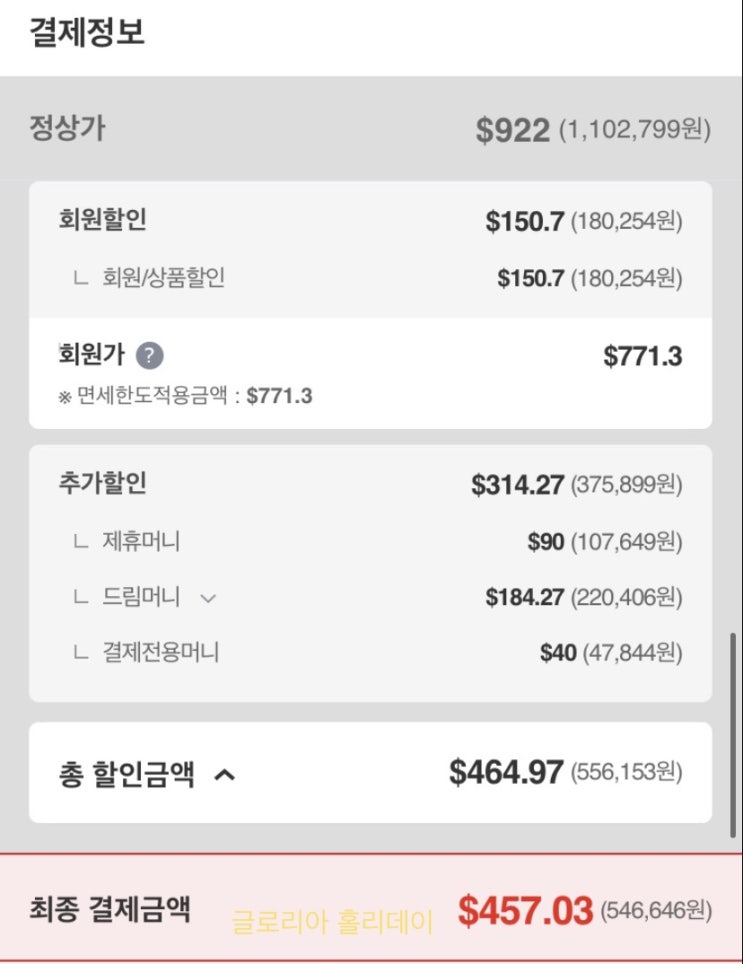Viewport: 743px width, 964px height.
Task: Expand the 드림머니 dropdown chevron
Action: [208, 598]
